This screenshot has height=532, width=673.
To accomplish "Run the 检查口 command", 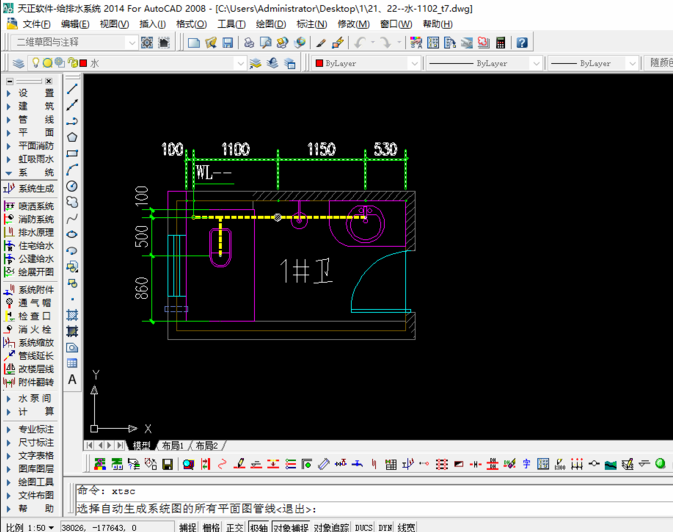I will coord(29,316).
